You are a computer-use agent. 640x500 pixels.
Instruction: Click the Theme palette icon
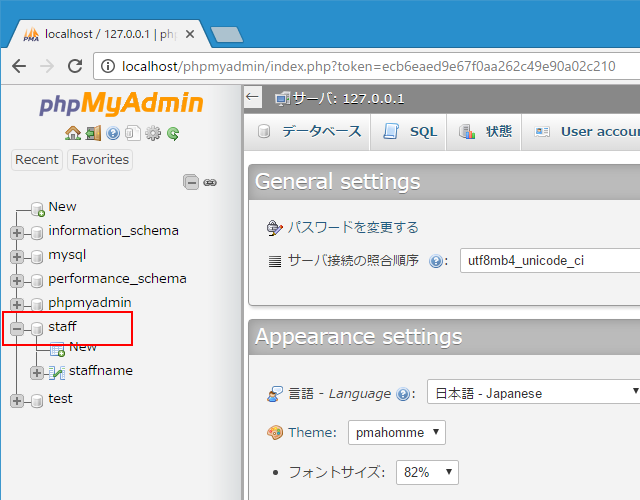click(275, 433)
